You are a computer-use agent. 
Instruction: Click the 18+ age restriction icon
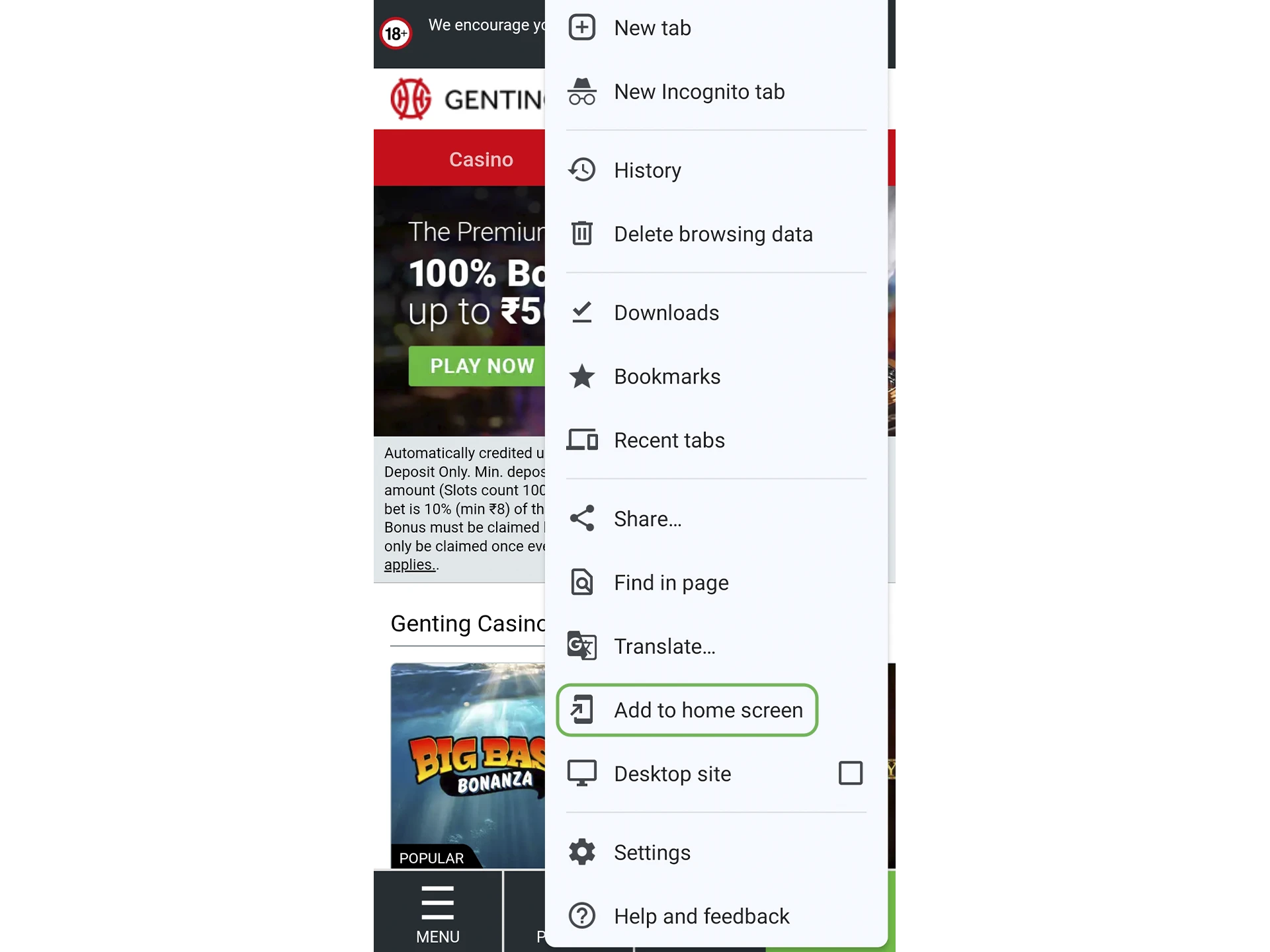[395, 34]
